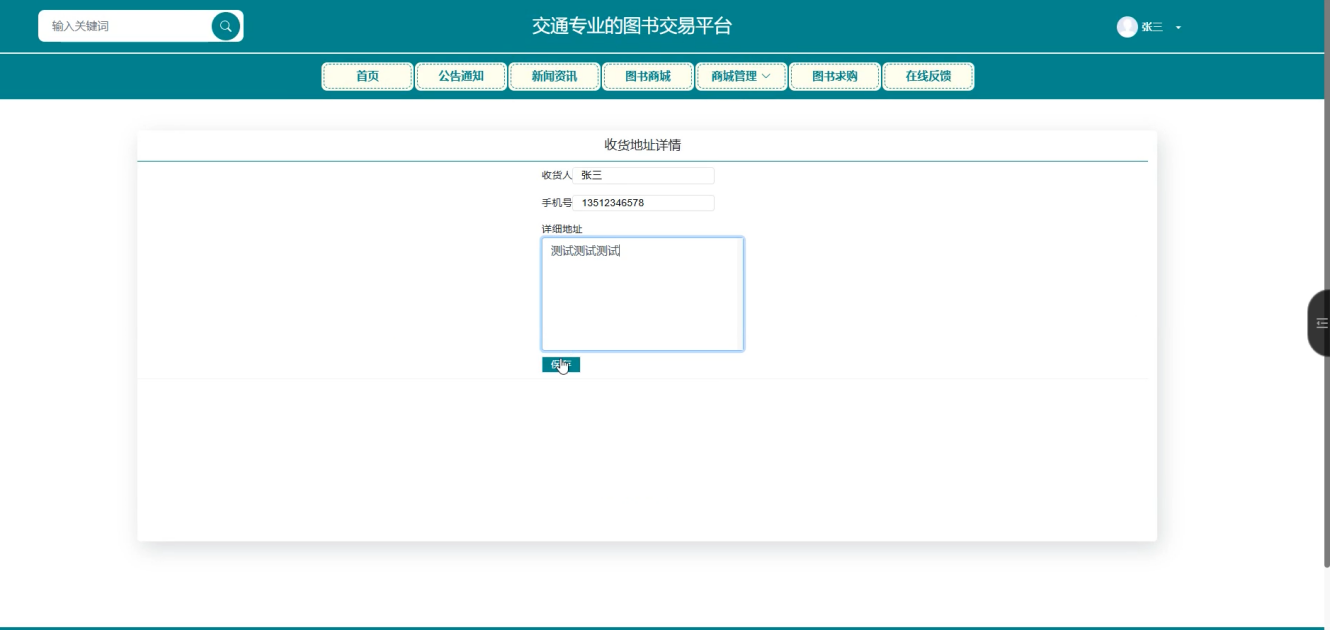Open the 在线反馈 nav item

point(928,76)
